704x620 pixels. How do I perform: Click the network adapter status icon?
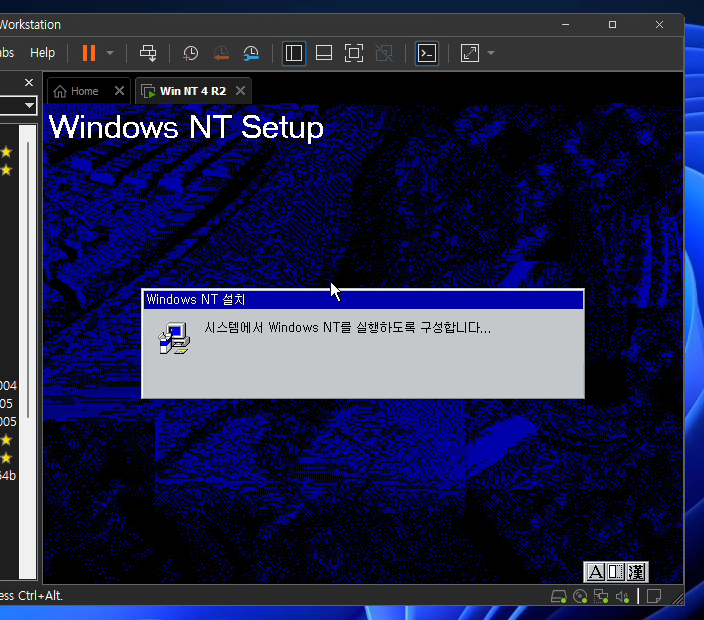(601, 596)
